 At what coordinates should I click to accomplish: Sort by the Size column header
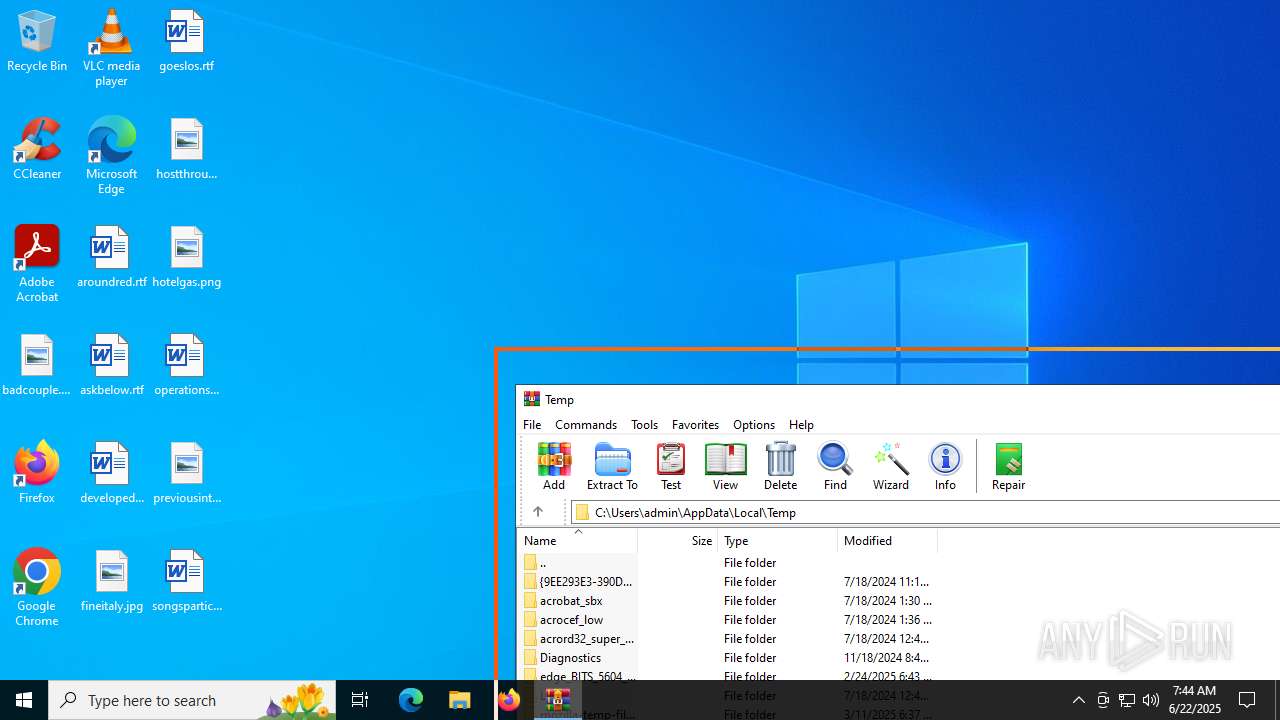pyautogui.click(x=678, y=540)
